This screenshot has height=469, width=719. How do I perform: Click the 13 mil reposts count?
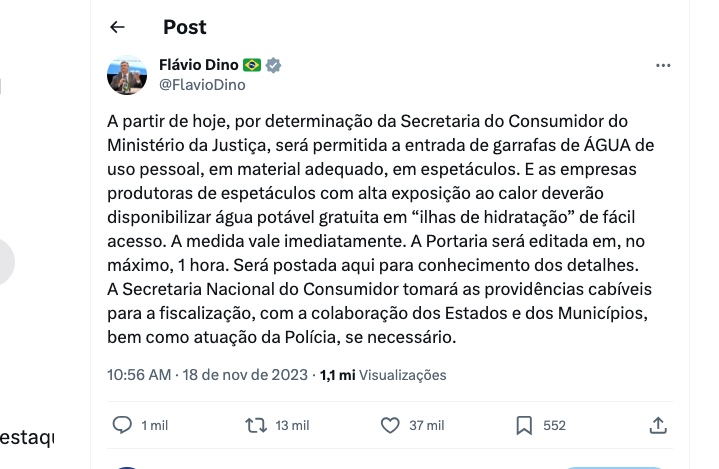pyautogui.click(x=292, y=426)
